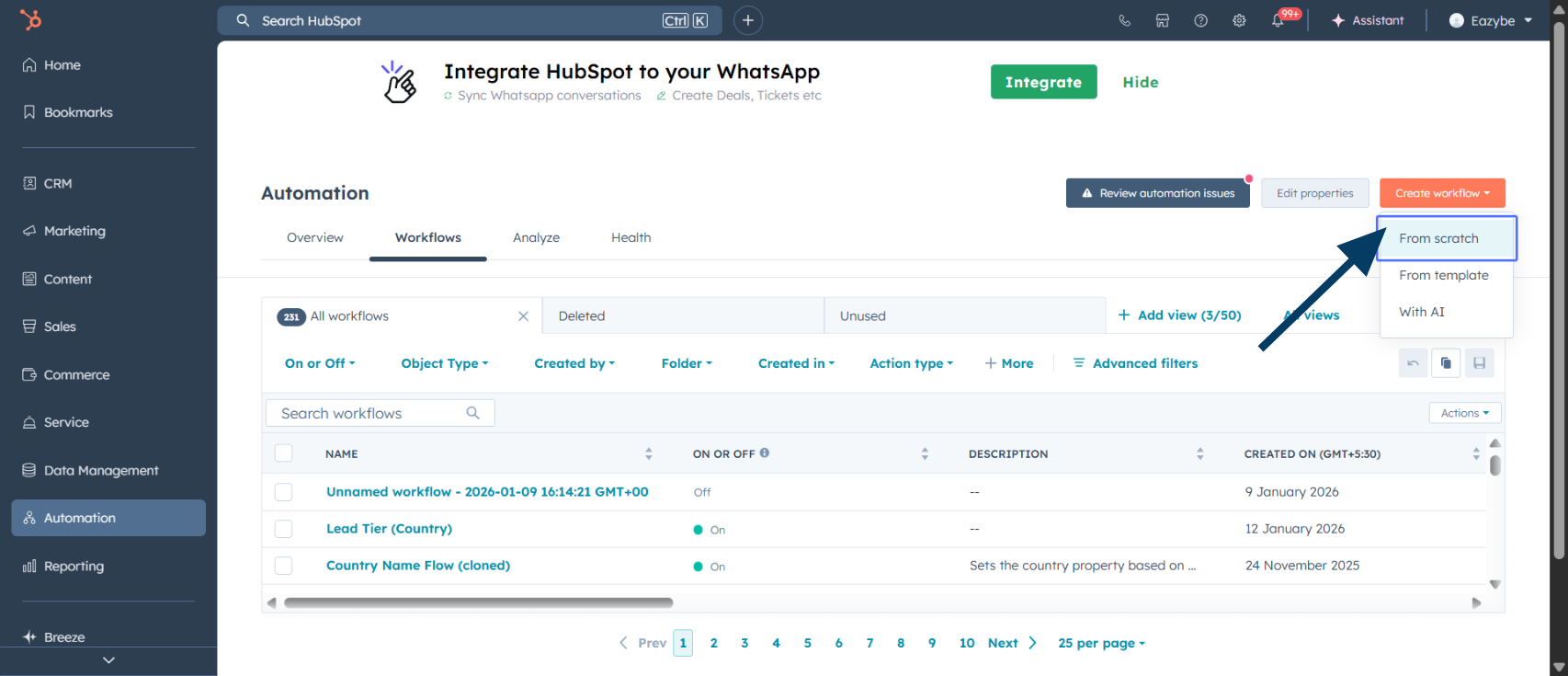1568x676 pixels.
Task: Open the 25 per page dropdown
Action: 1101,643
